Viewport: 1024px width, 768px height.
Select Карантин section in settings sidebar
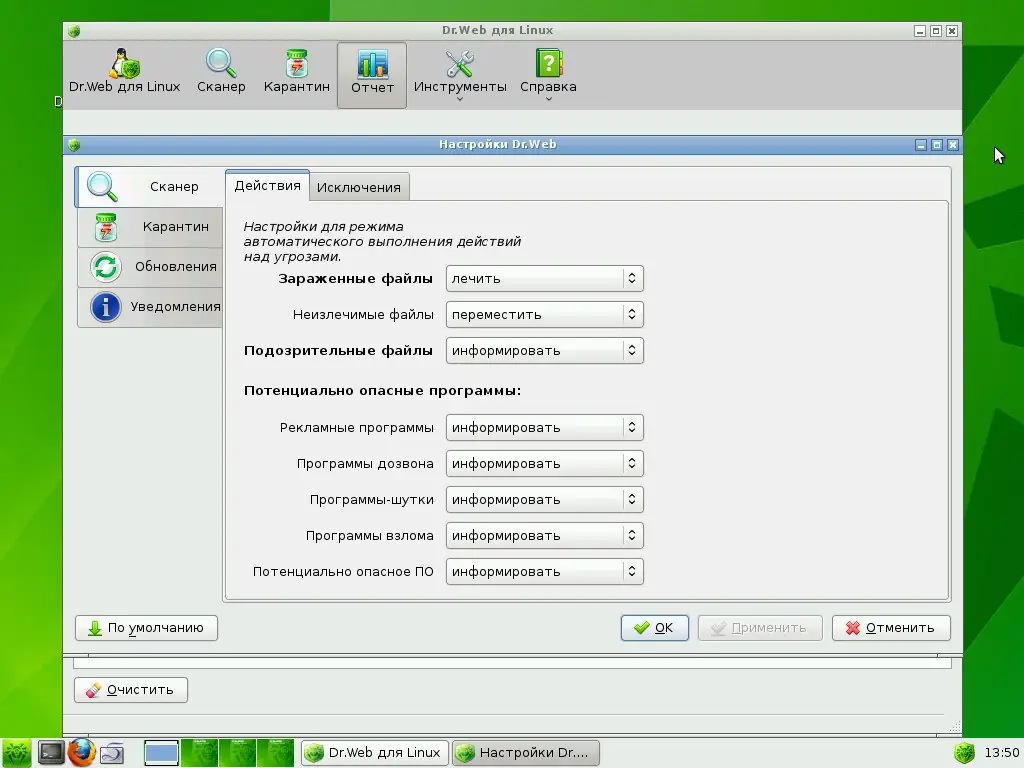tap(150, 227)
